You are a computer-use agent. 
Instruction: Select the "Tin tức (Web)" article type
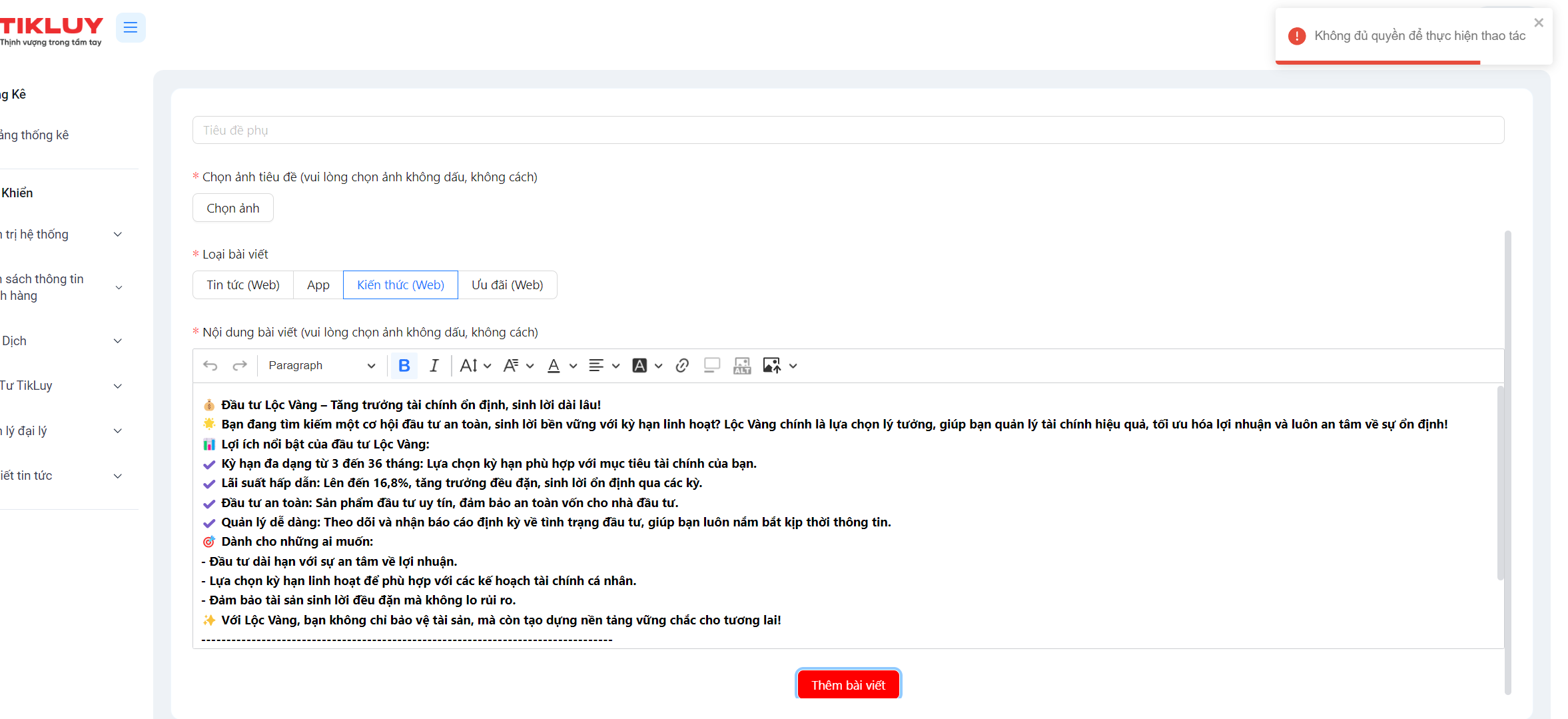tap(243, 285)
